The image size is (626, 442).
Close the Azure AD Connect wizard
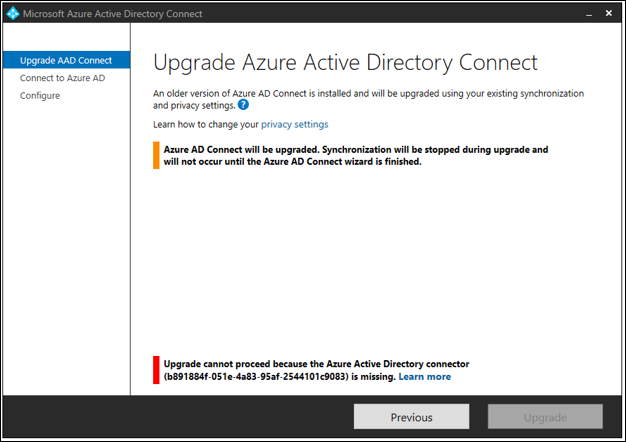coord(607,14)
